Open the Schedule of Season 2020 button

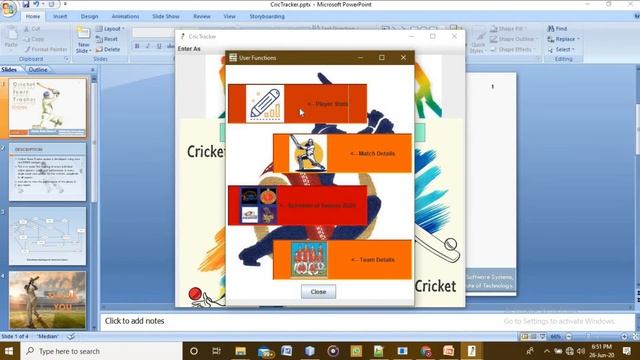pyautogui.click(x=297, y=205)
